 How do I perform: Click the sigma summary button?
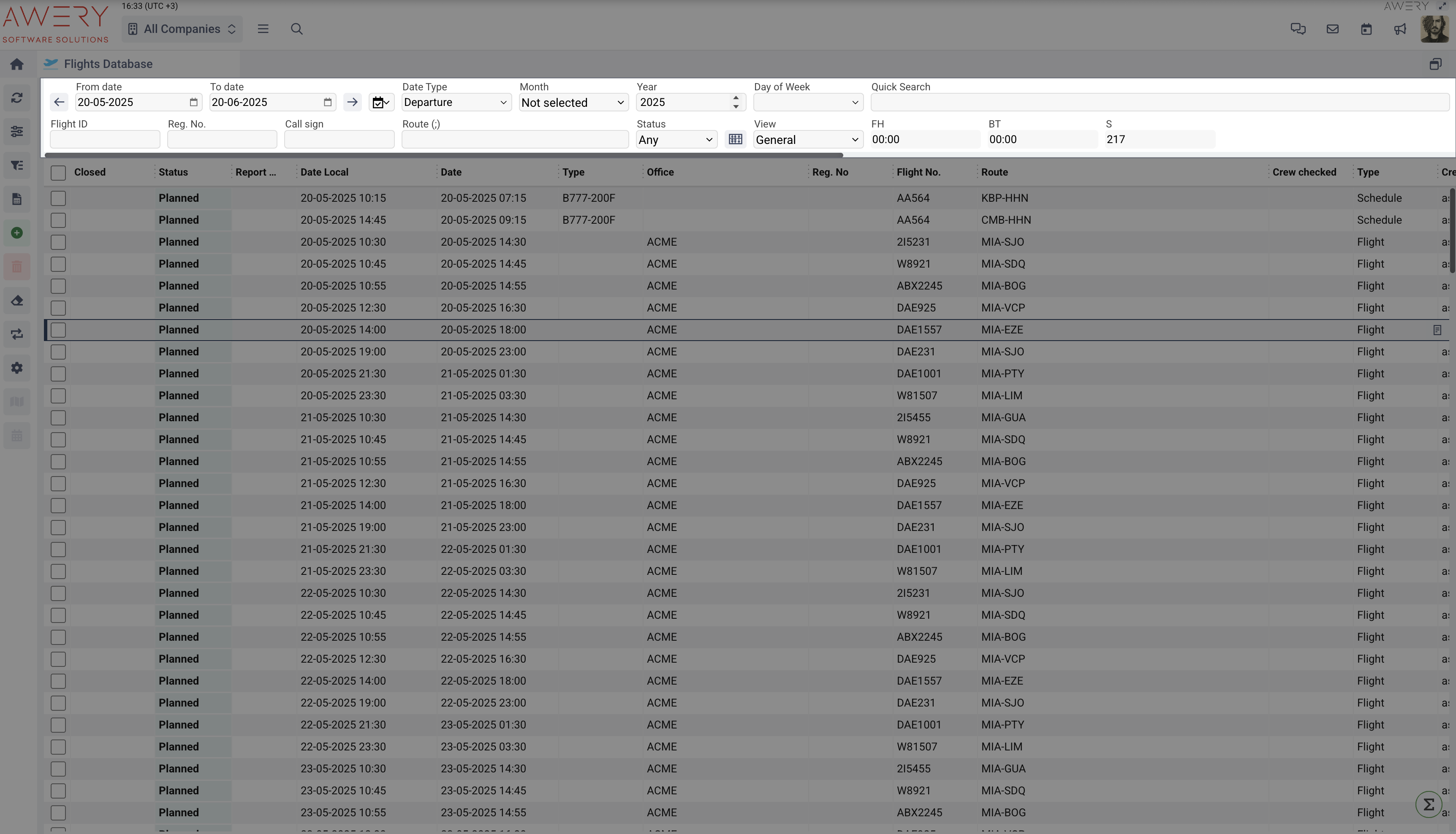1428,805
